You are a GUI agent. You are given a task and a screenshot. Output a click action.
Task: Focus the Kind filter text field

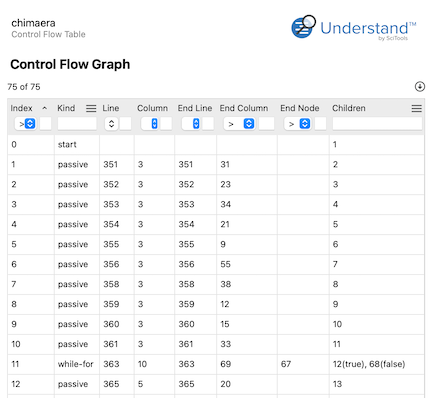pyautogui.click(x=77, y=124)
